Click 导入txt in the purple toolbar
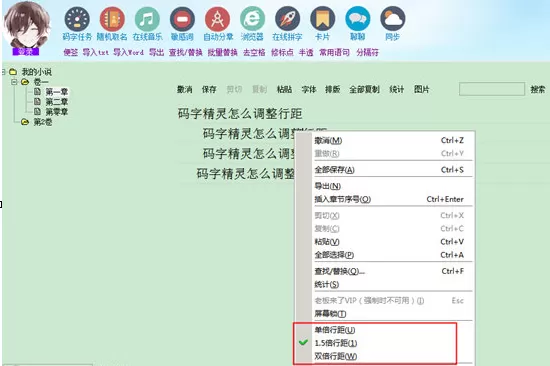Viewport: 550px width, 366px height. click(96, 52)
